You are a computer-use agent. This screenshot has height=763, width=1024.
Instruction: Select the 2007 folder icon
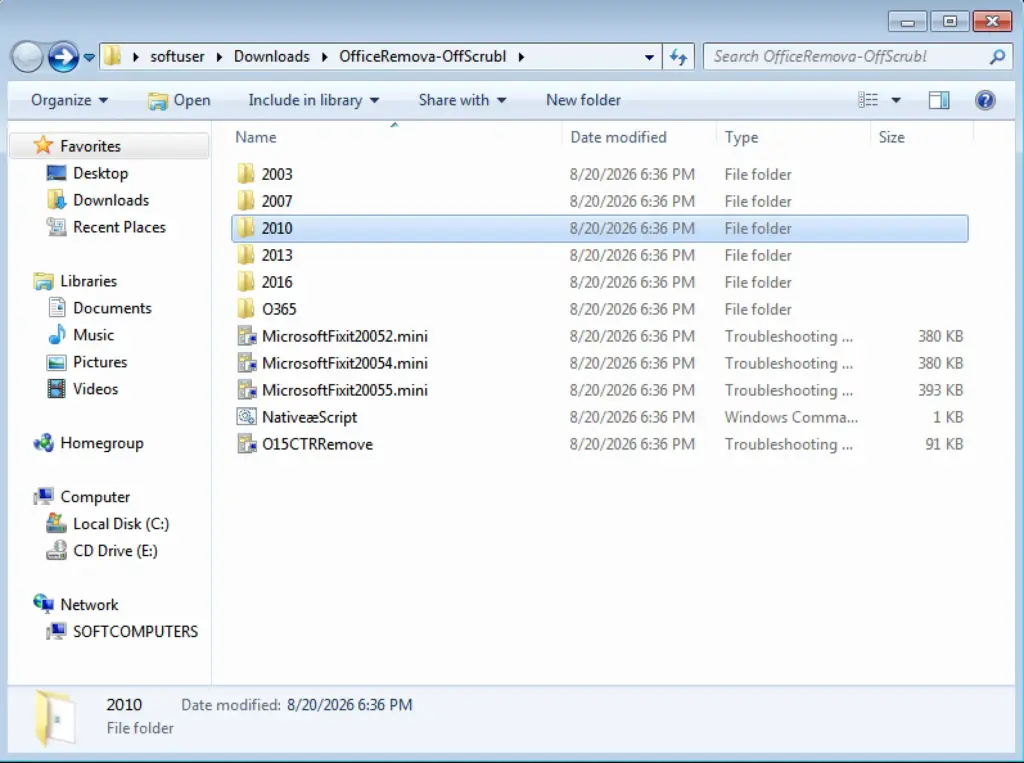[x=246, y=201]
